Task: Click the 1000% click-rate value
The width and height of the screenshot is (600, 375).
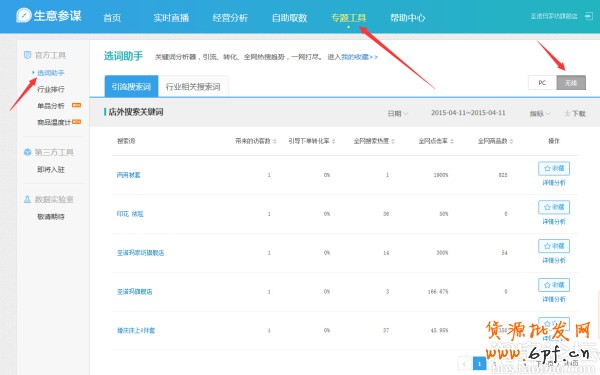Action: pos(440,175)
